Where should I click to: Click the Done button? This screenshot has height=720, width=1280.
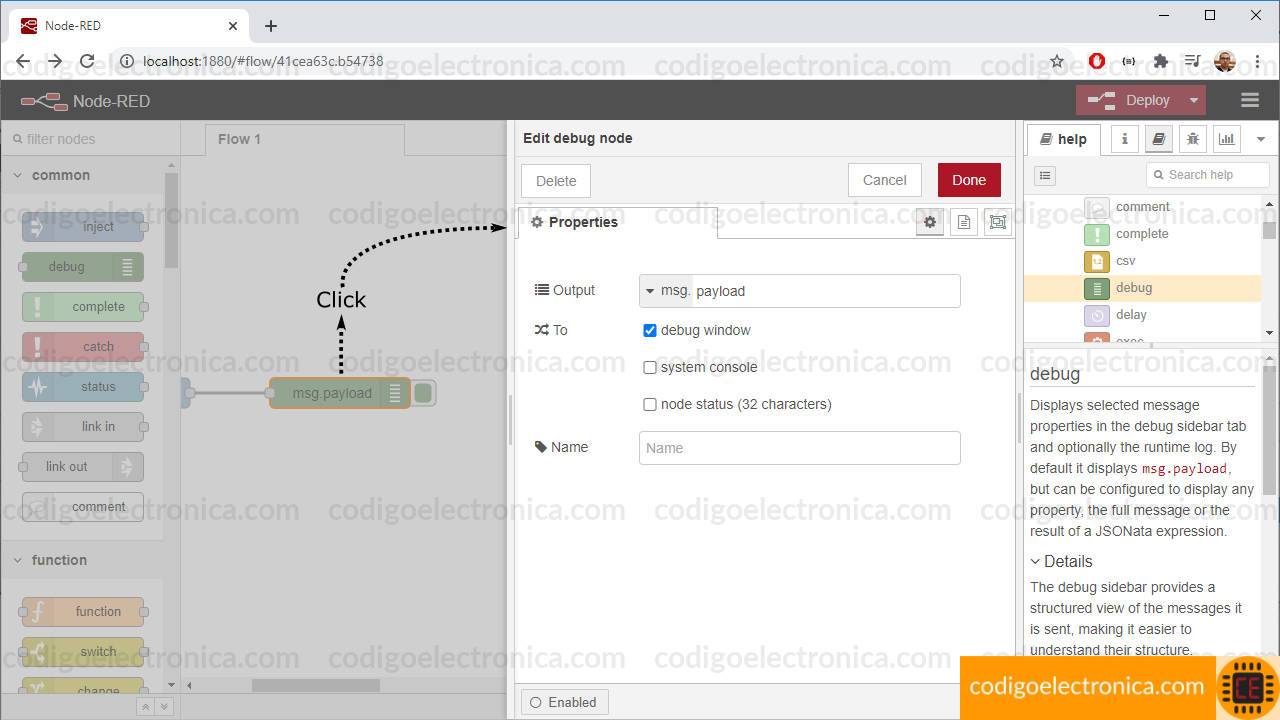[x=969, y=180]
